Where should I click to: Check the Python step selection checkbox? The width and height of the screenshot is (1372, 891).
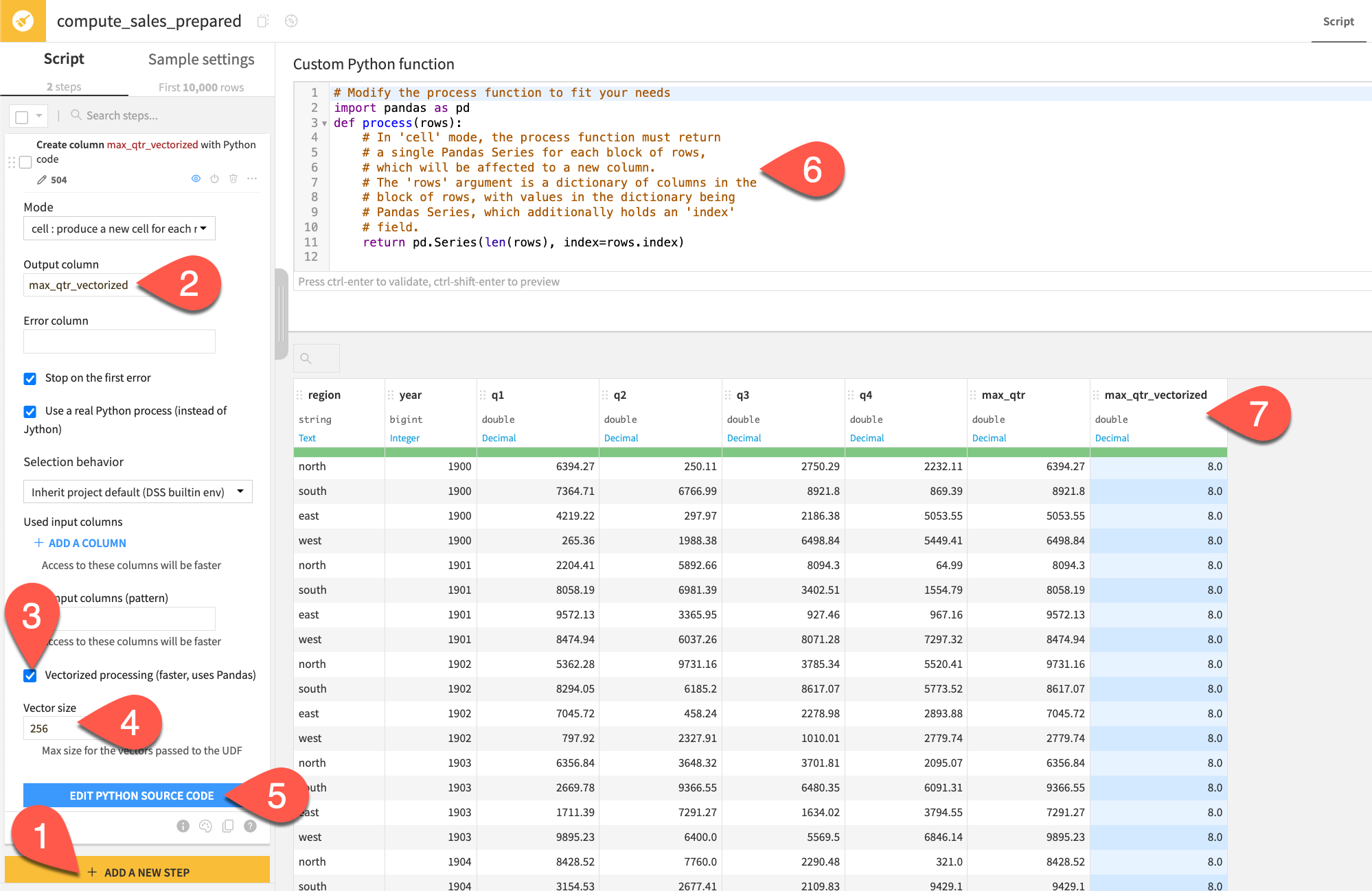(x=25, y=162)
